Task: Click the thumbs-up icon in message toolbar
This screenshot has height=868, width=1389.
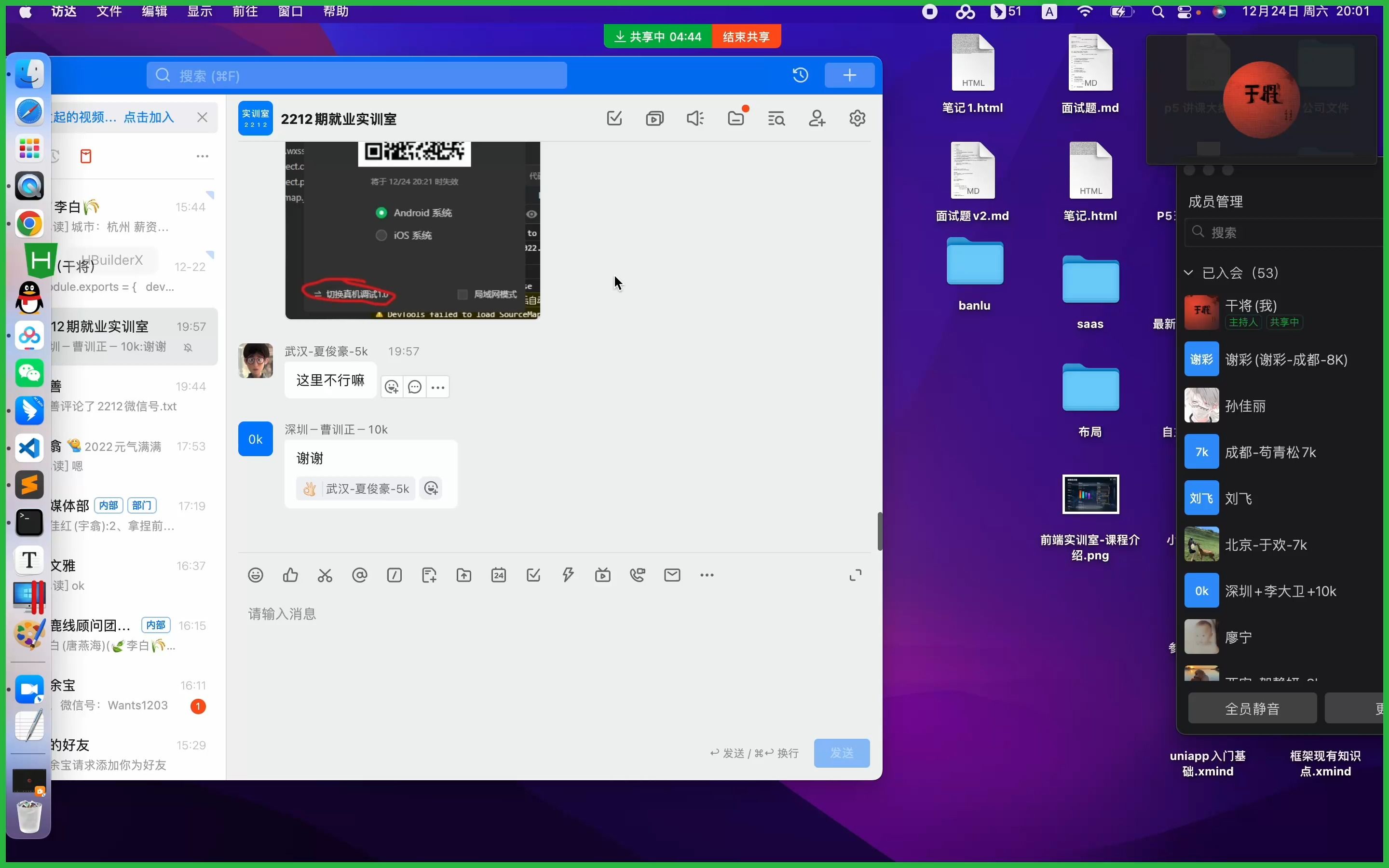Action: (290, 575)
